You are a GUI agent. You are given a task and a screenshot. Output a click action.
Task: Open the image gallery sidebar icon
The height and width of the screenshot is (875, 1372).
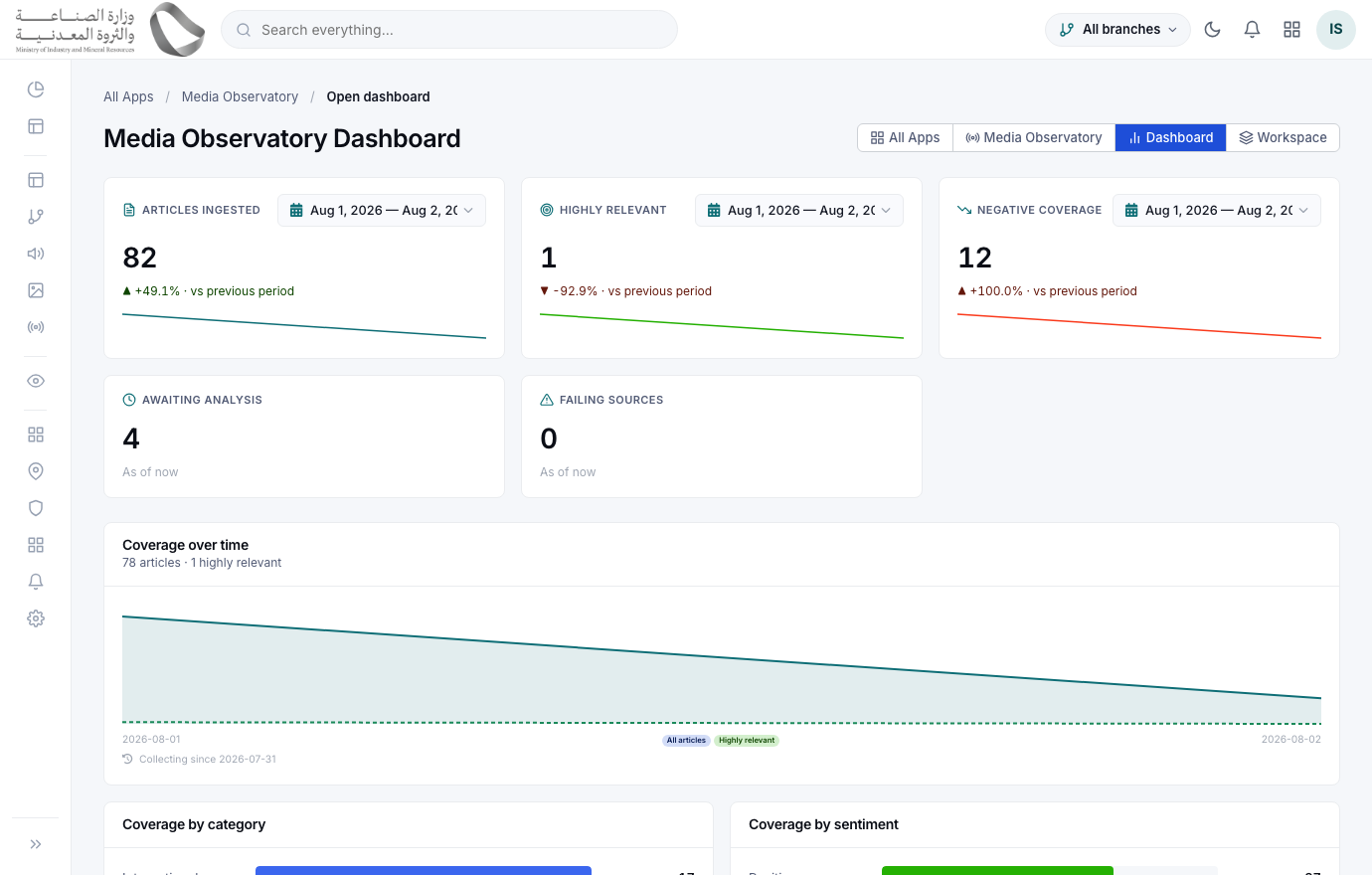(36, 290)
